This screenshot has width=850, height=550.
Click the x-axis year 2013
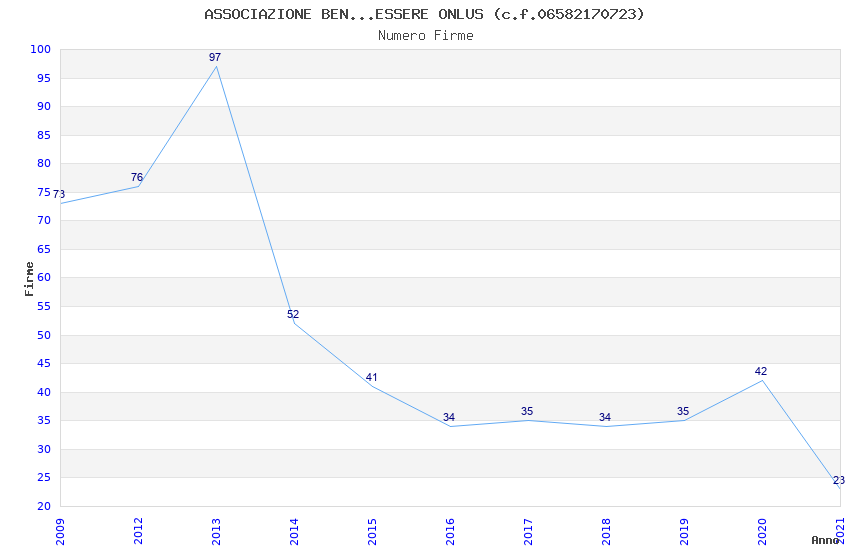coord(216,532)
